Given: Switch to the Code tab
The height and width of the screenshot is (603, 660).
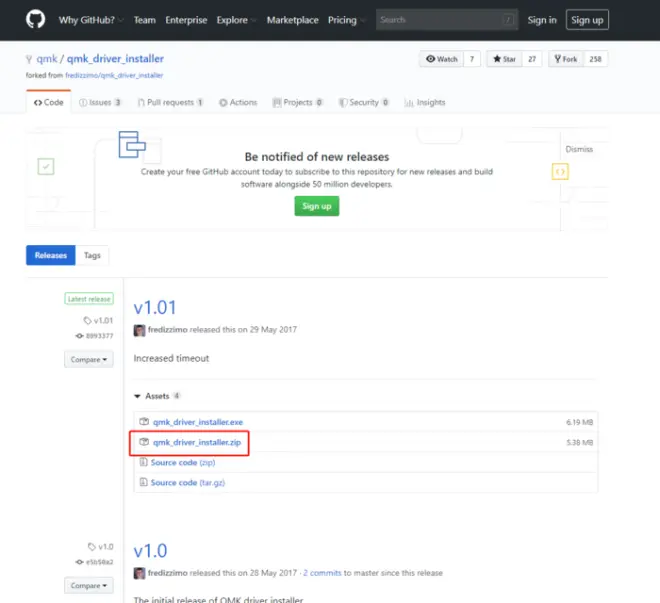Looking at the screenshot, I should tap(48, 102).
